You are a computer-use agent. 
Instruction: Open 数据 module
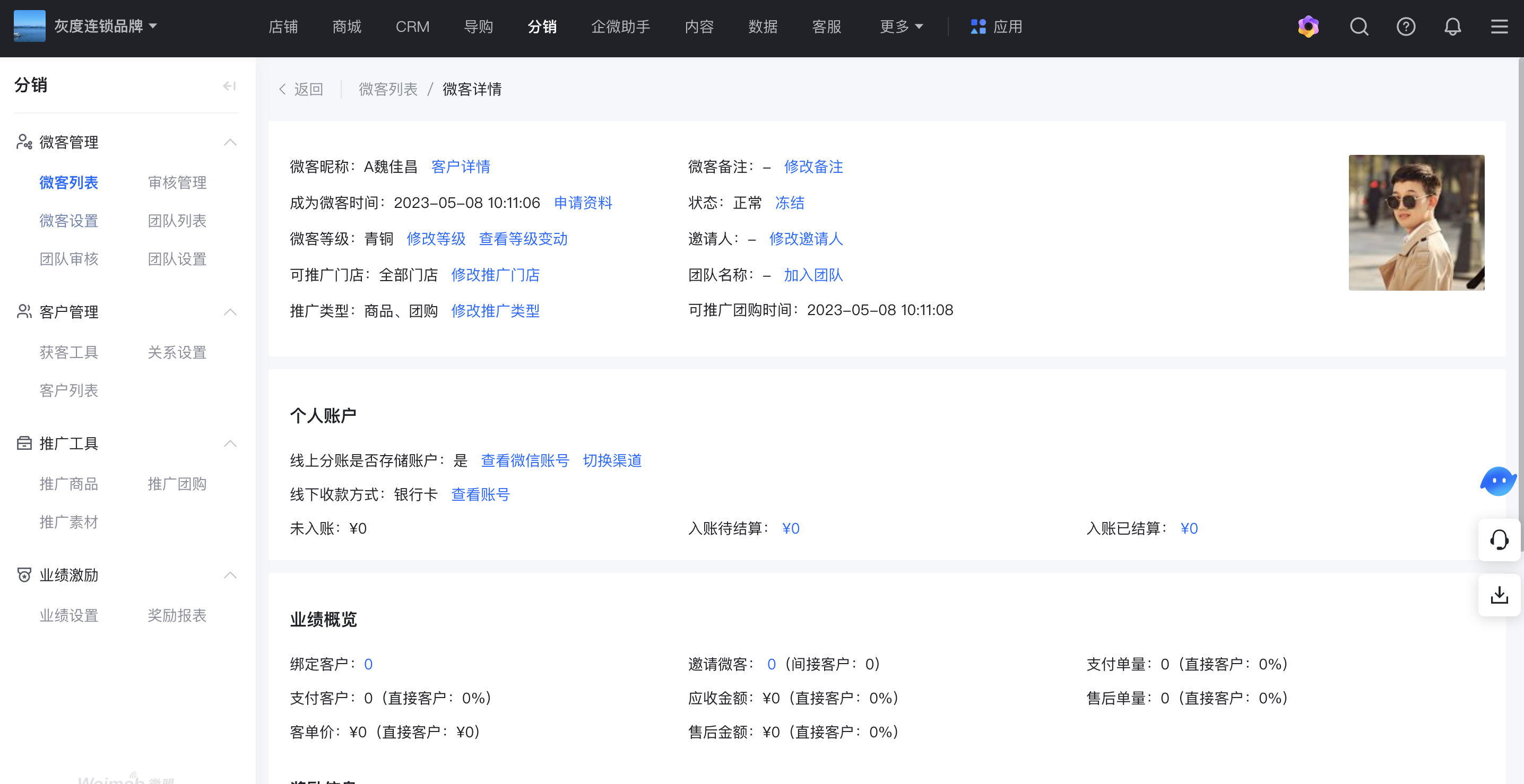pyautogui.click(x=763, y=27)
